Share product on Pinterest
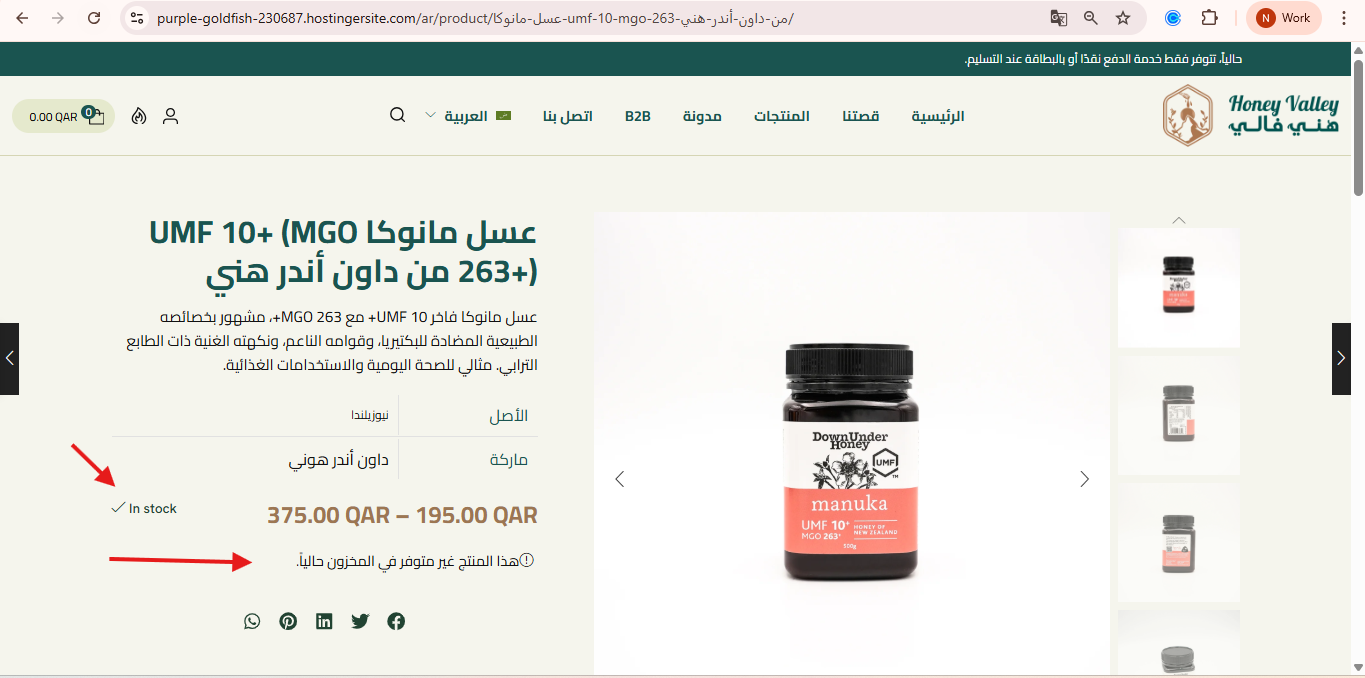Image resolution: width=1365 pixels, height=678 pixels. pos(288,621)
